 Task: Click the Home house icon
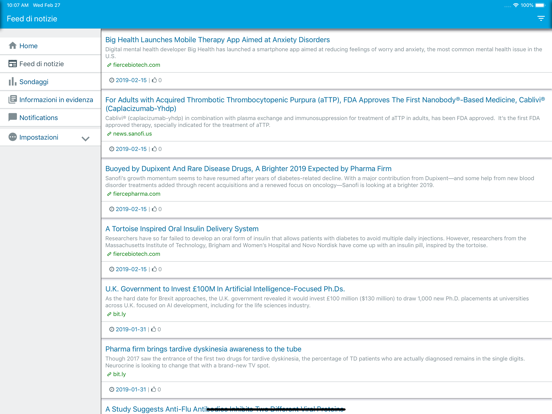click(13, 45)
